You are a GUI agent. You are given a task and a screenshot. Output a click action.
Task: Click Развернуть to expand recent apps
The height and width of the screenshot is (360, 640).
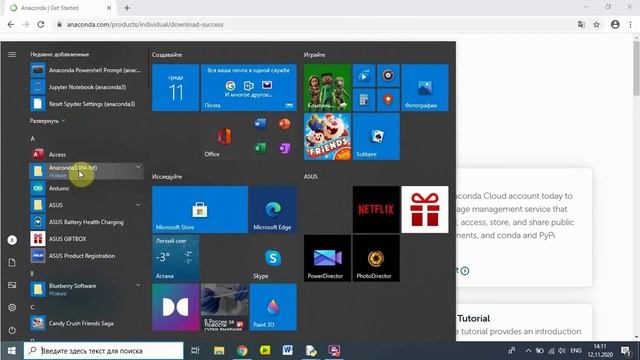[x=47, y=121]
